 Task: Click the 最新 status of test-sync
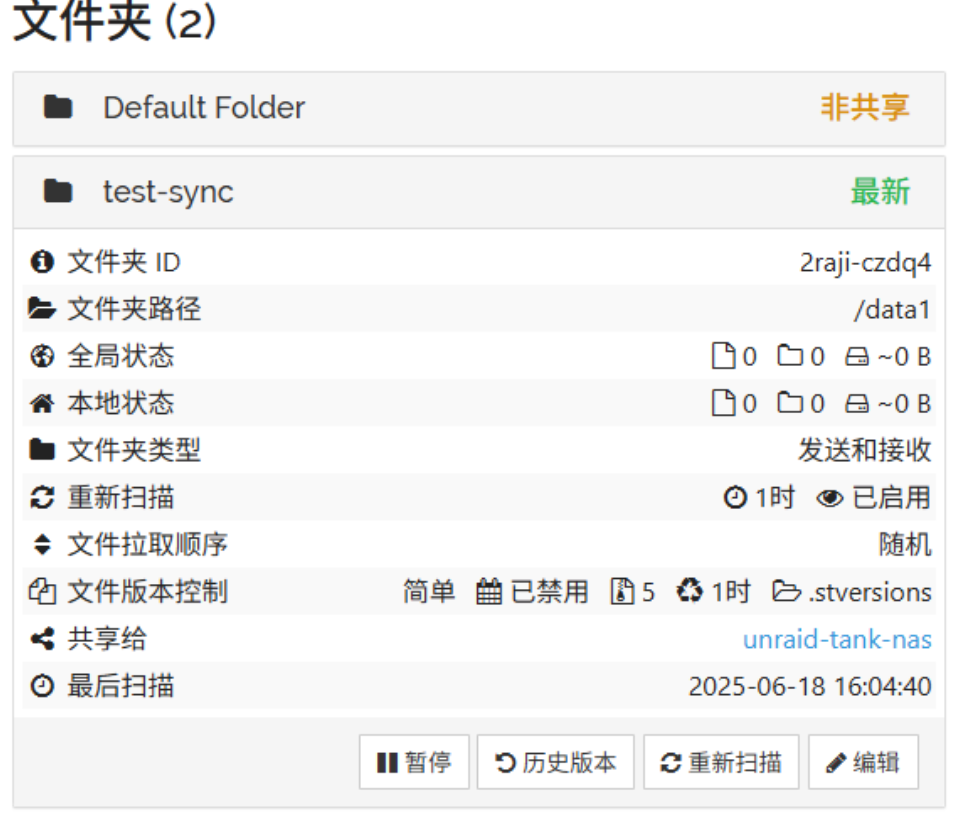click(x=880, y=192)
